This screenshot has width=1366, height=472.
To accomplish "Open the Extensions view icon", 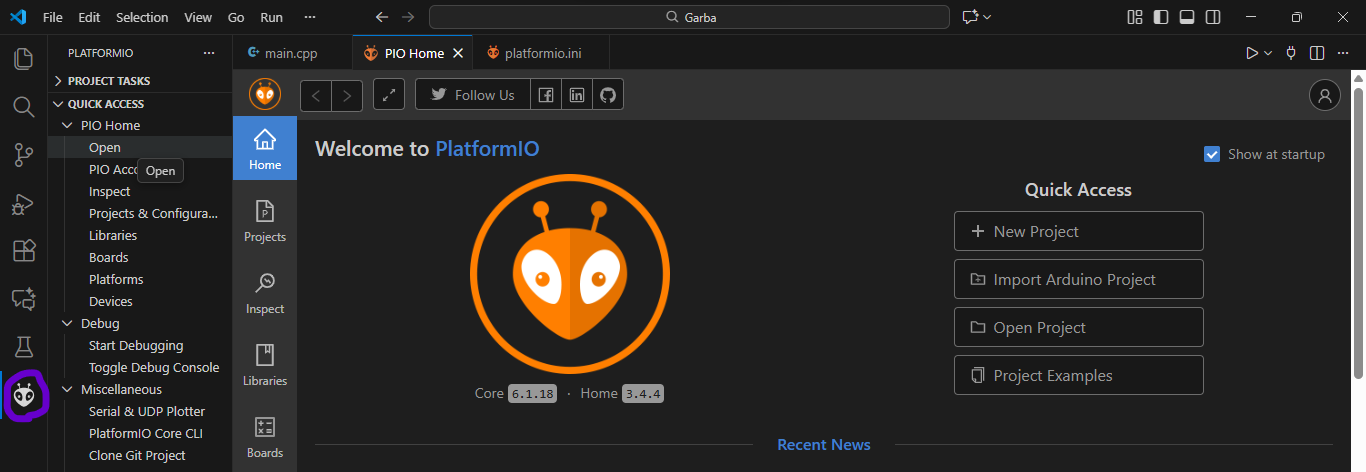I will pos(24,250).
